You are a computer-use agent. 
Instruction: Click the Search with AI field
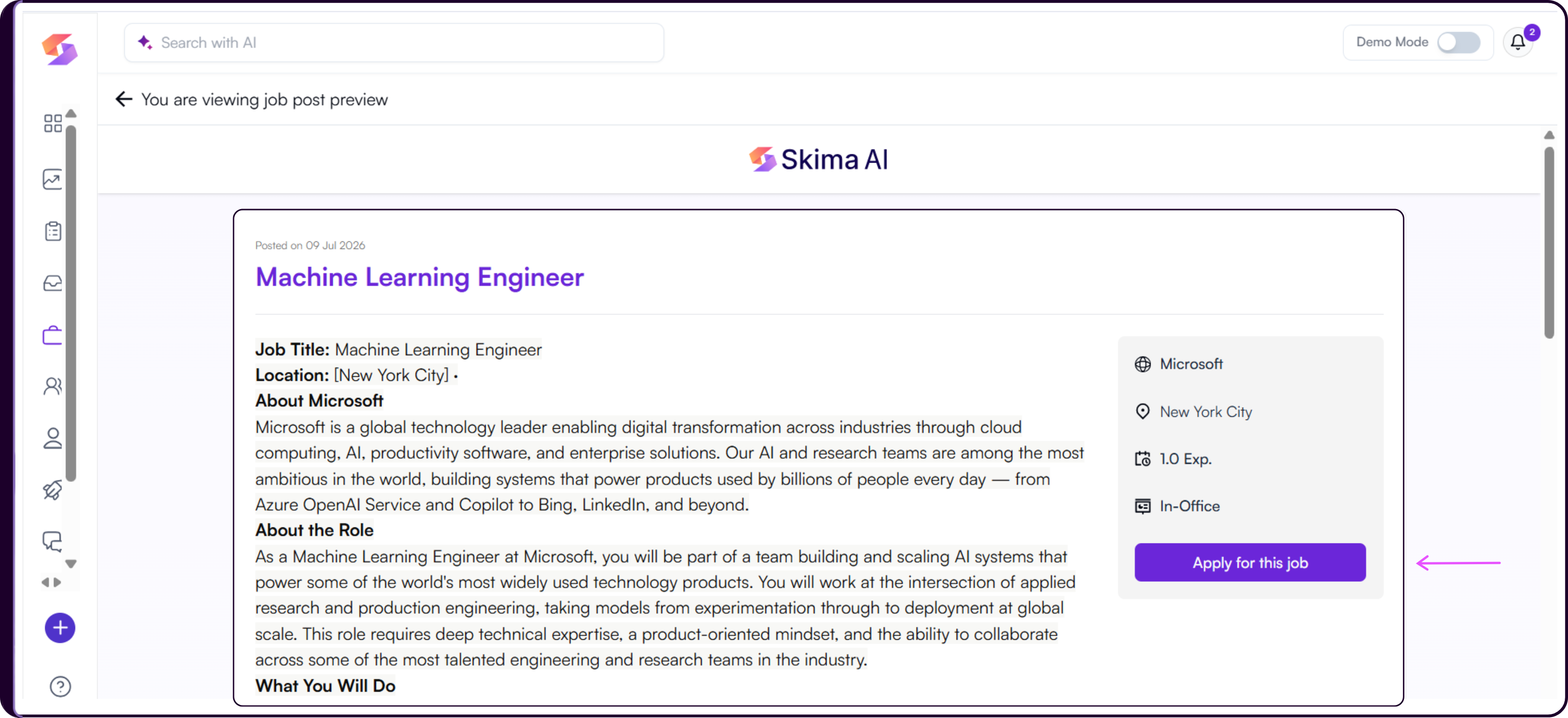click(x=394, y=42)
